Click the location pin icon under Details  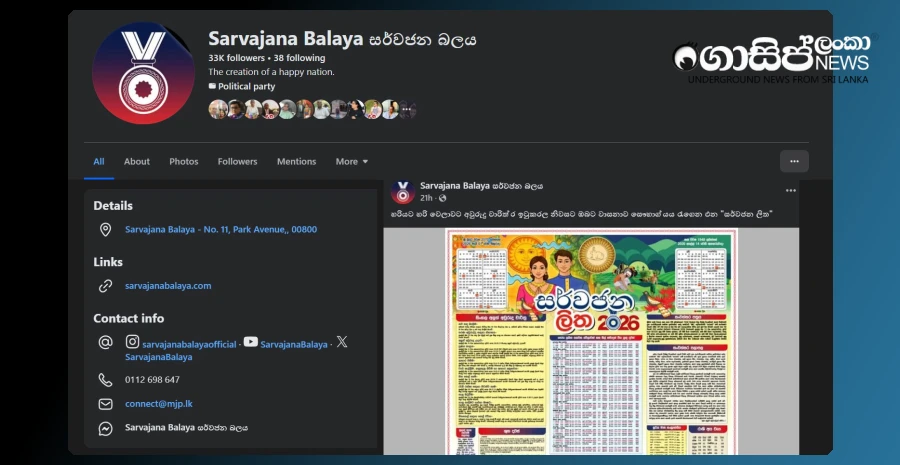pos(105,230)
